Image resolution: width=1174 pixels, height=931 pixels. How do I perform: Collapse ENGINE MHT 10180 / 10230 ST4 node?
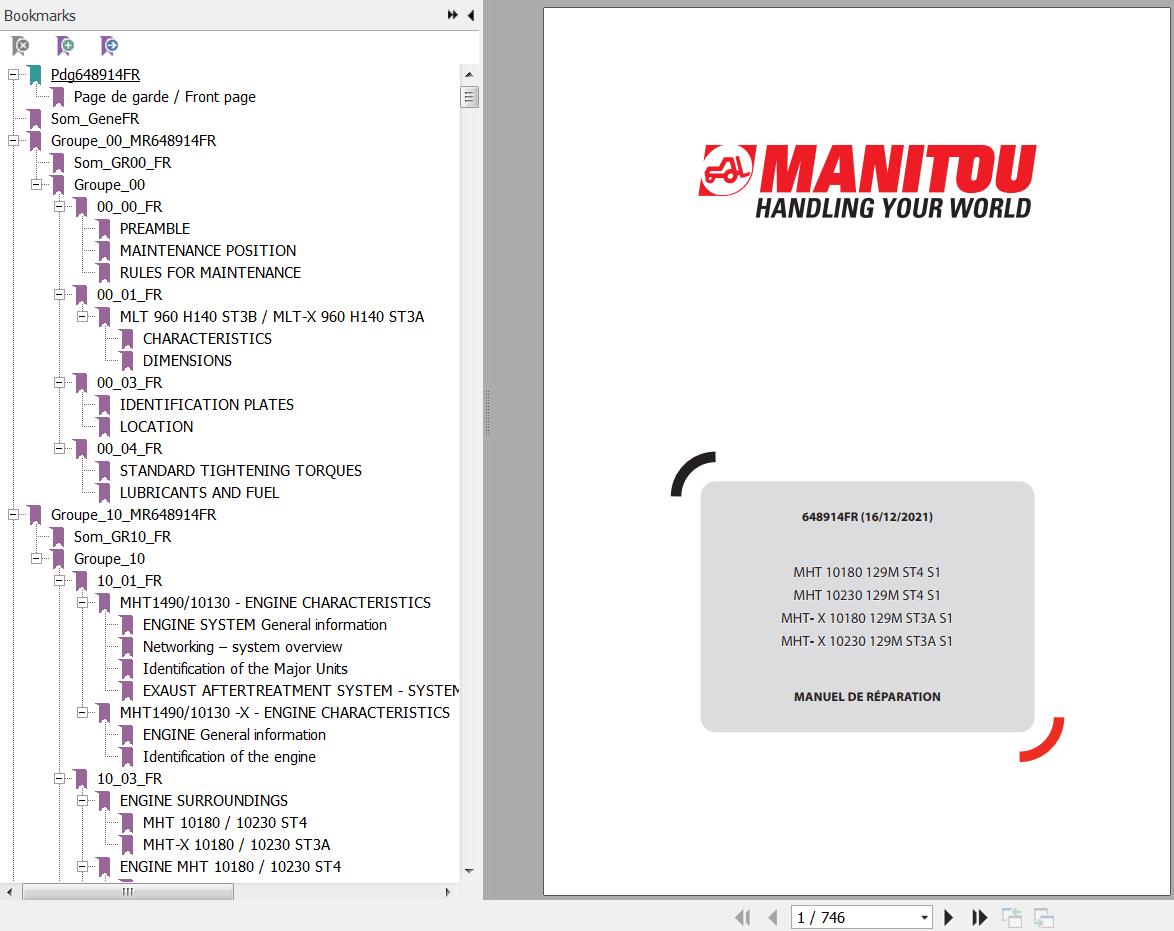pos(82,867)
